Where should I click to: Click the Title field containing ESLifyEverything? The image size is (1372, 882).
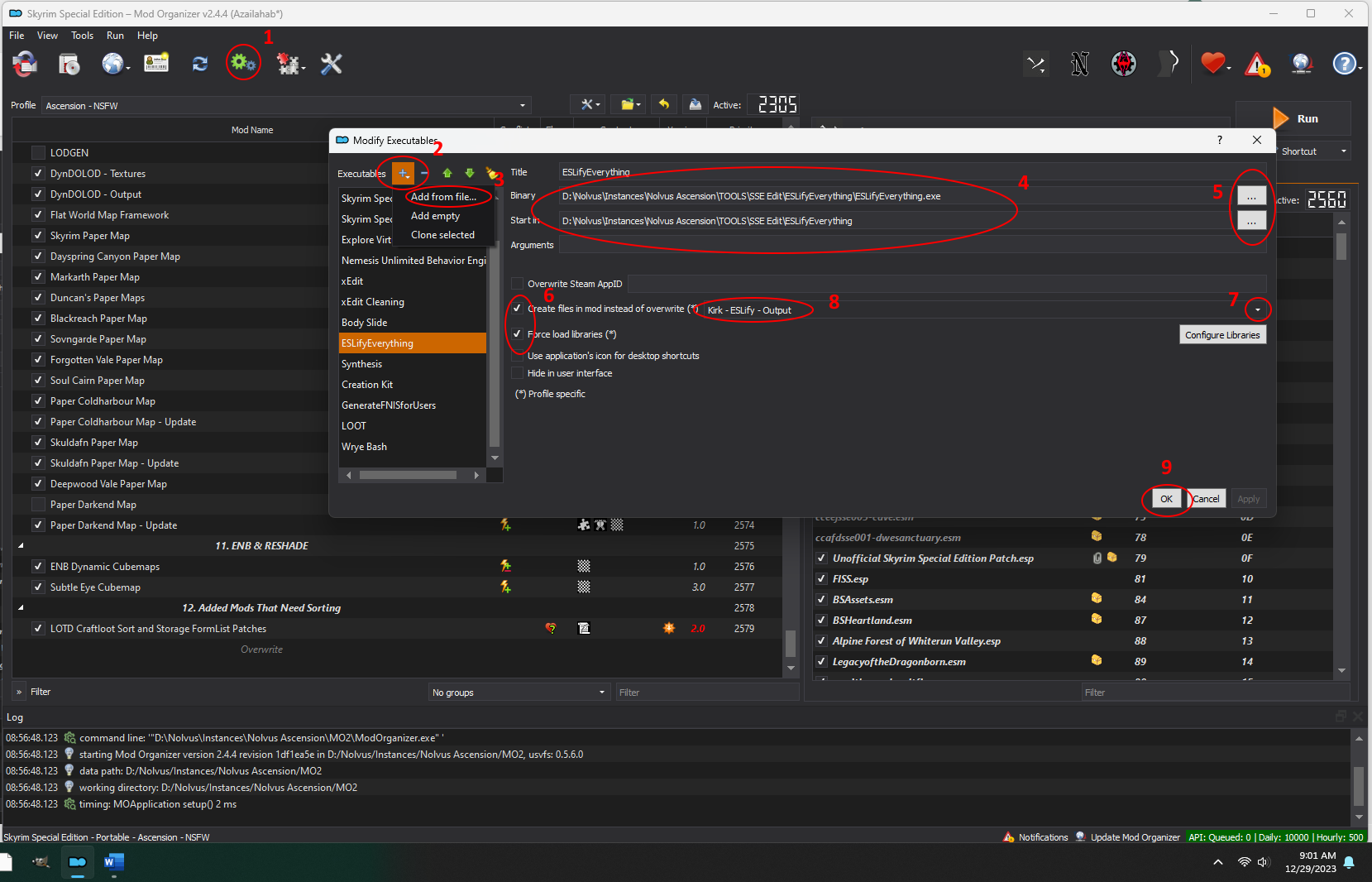pos(912,172)
